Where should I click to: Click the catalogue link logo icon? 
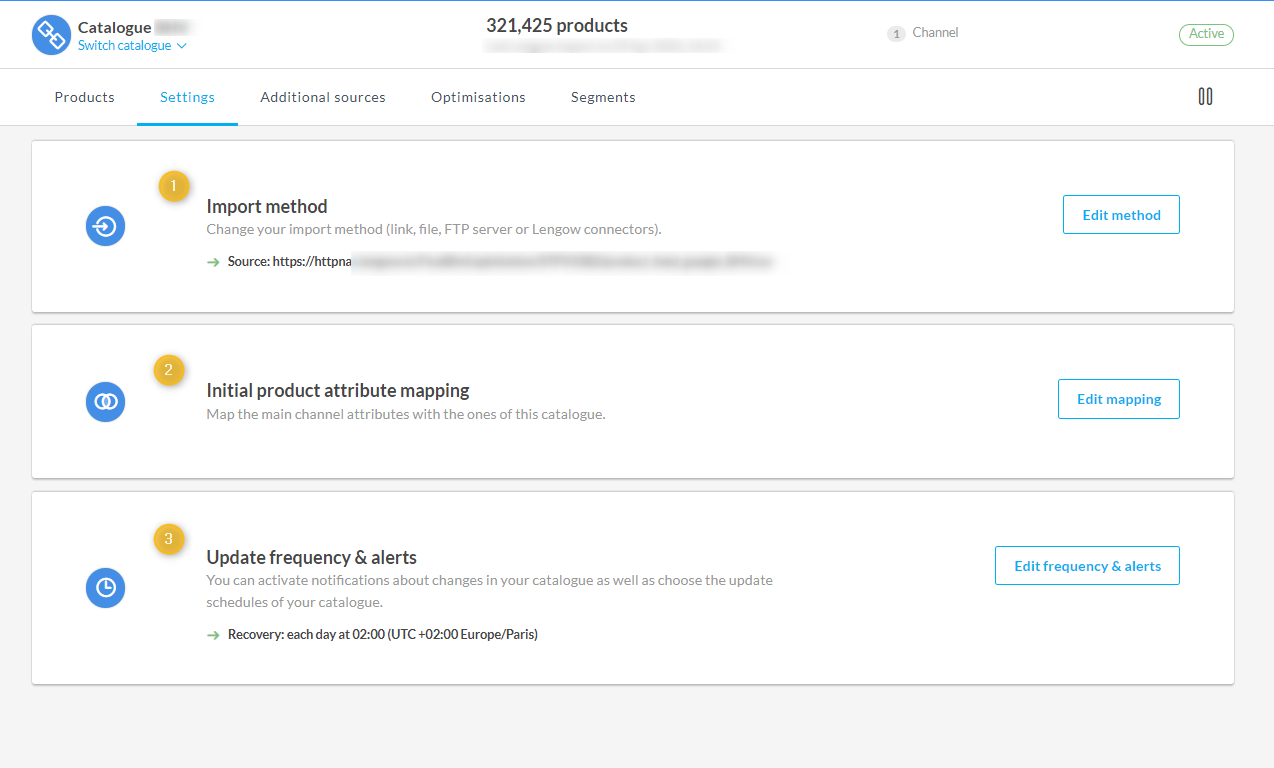tap(51, 35)
